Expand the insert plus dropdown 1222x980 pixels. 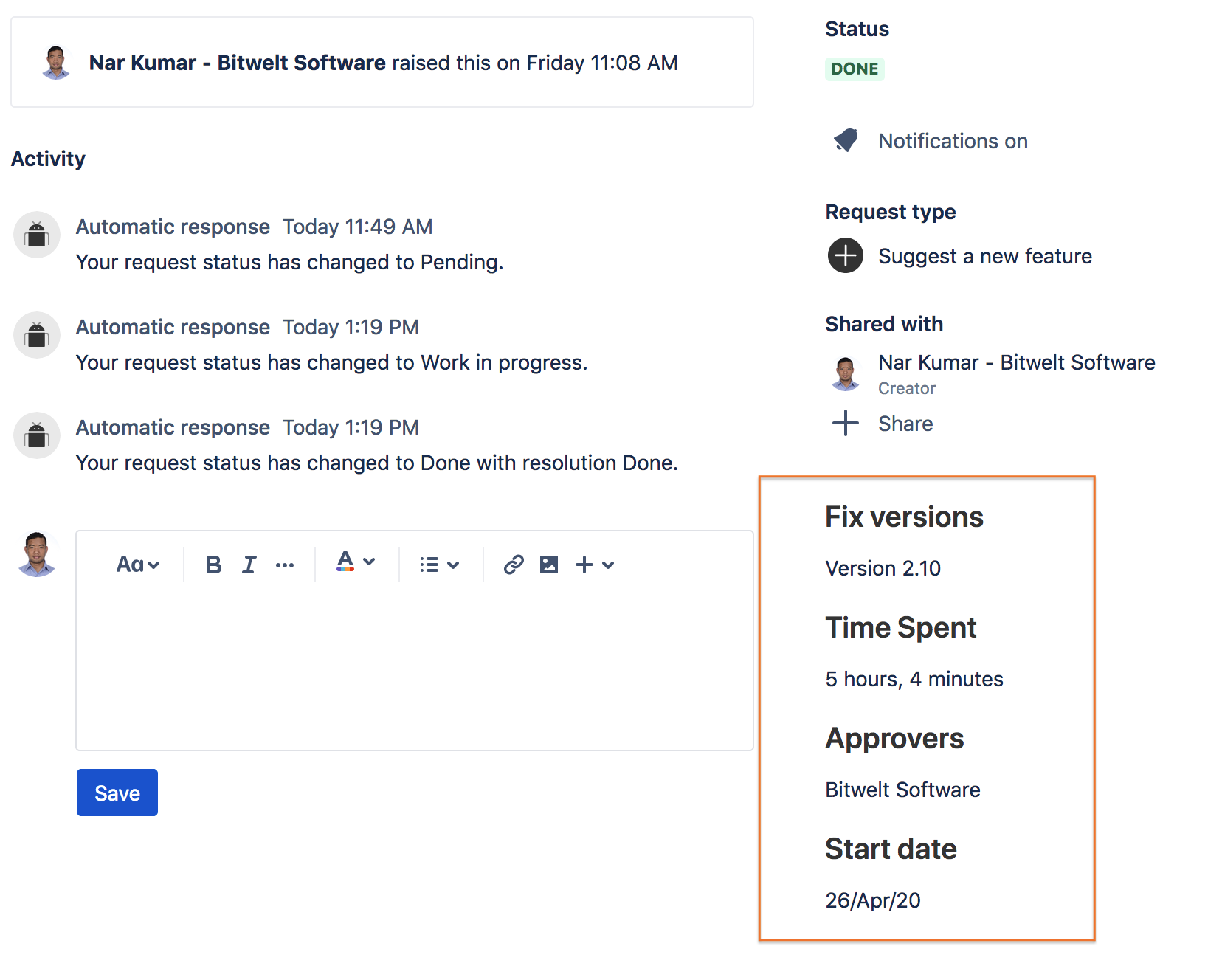tap(595, 565)
